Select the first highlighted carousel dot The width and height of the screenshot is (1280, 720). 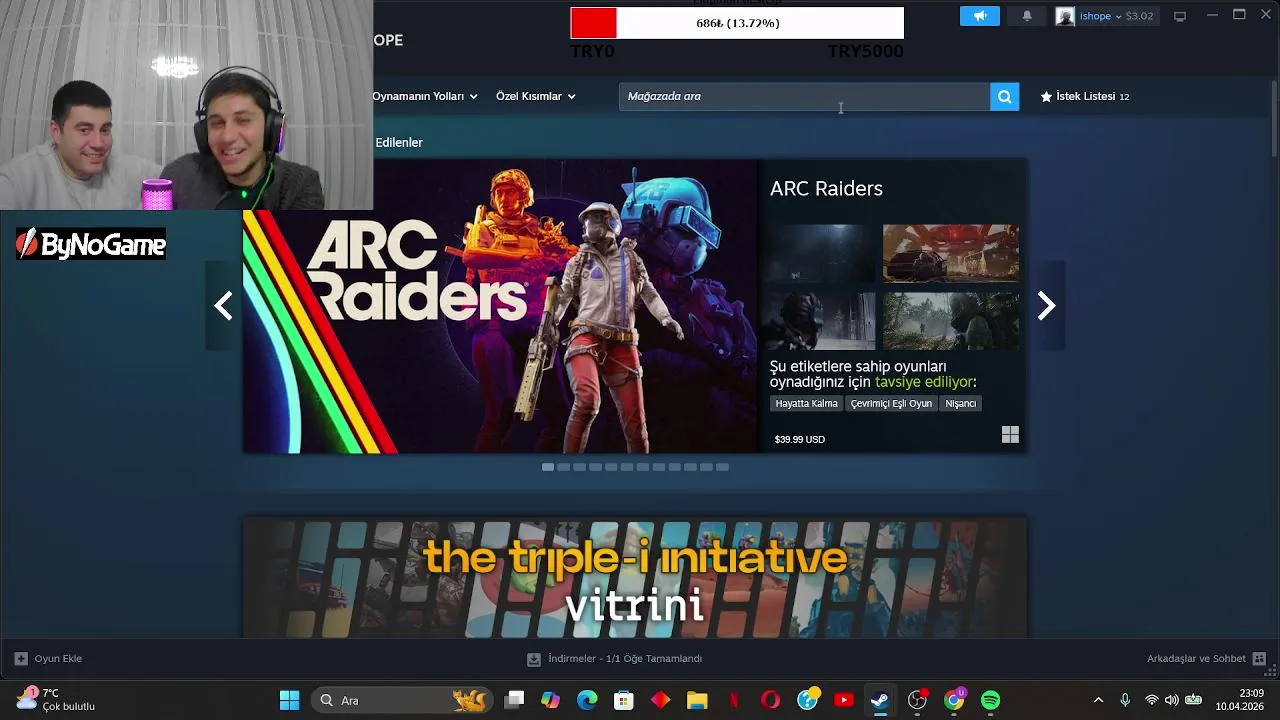547,467
